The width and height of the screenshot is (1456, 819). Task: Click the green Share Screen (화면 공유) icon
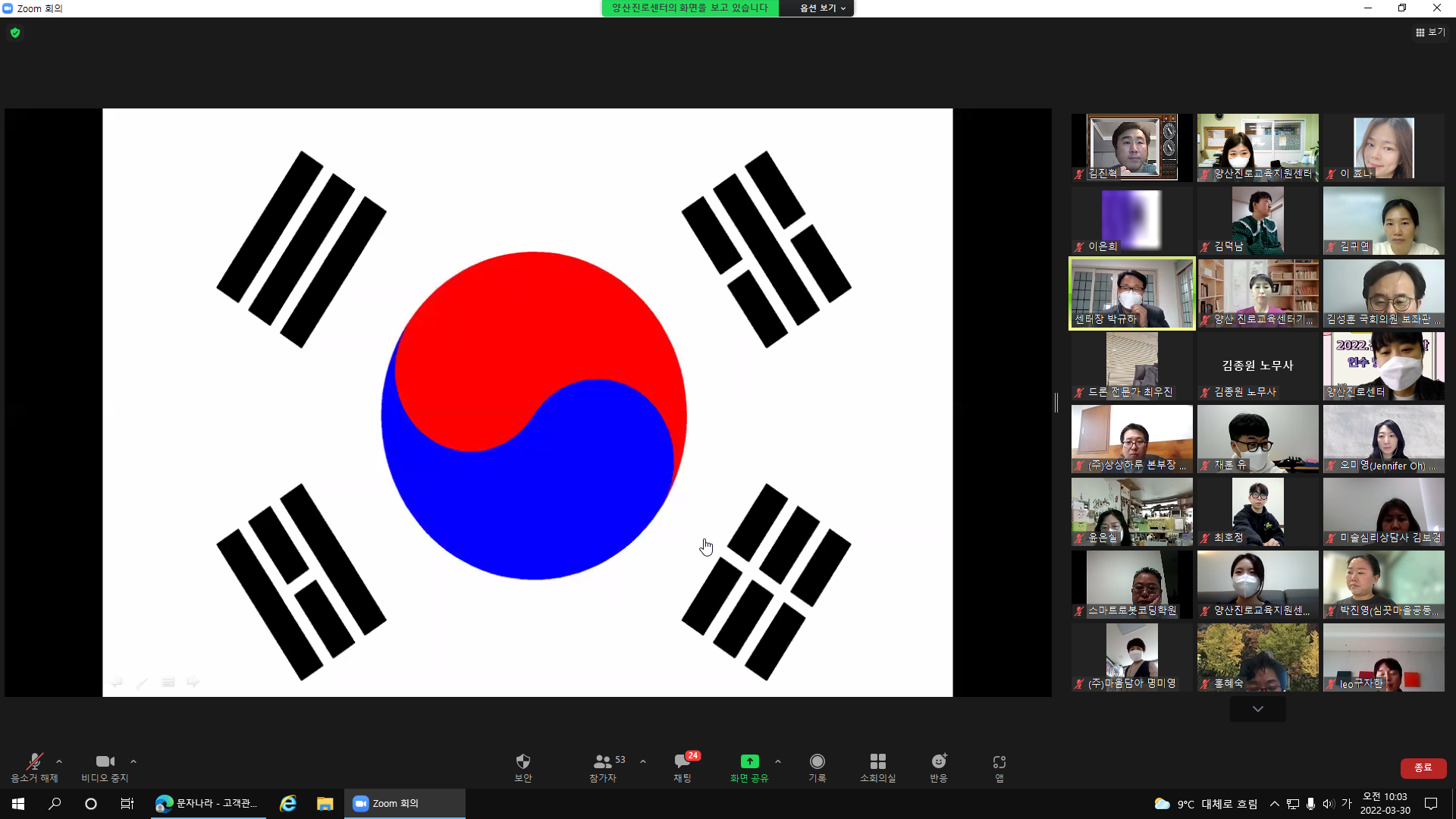click(x=749, y=761)
